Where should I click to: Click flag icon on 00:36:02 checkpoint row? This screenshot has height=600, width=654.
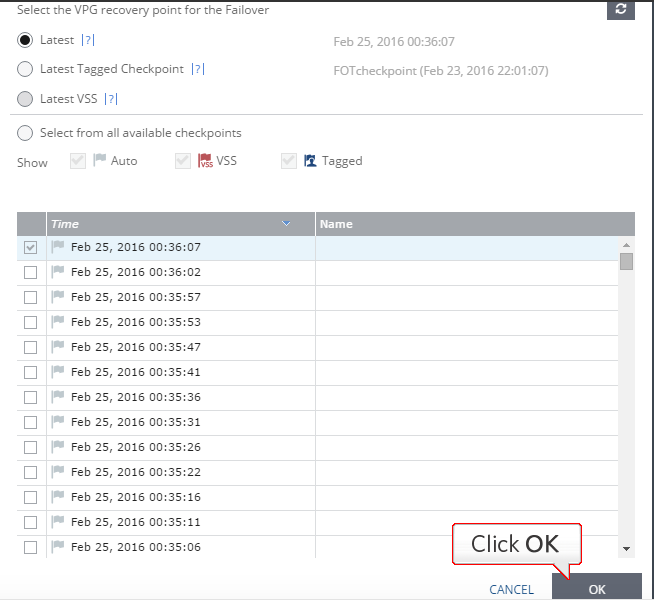click(58, 272)
